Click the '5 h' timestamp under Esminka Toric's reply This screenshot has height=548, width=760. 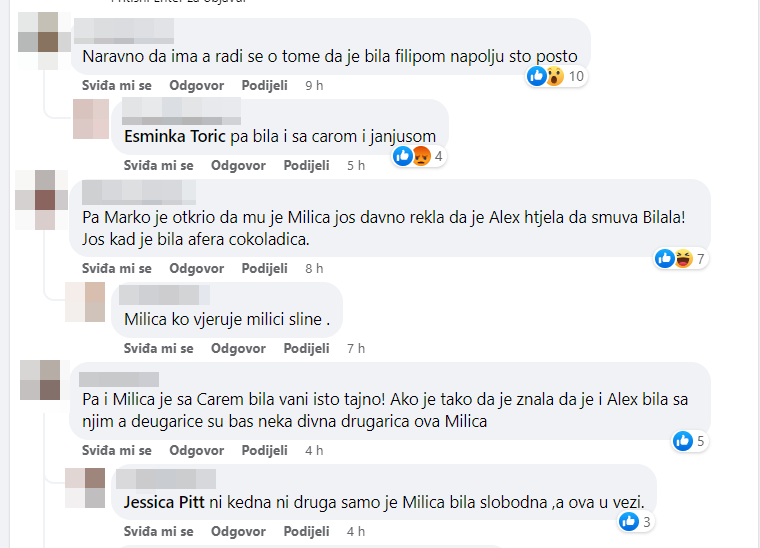click(x=356, y=165)
